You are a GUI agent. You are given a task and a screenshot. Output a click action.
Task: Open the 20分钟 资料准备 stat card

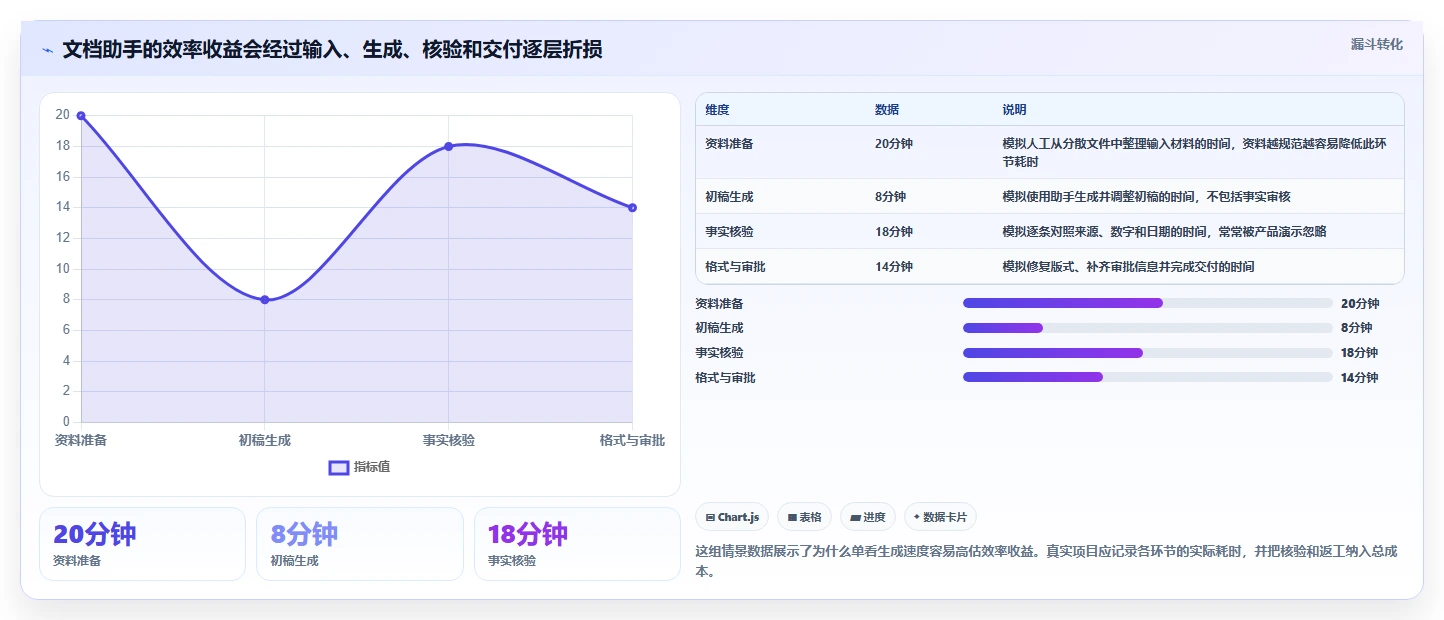(x=142, y=544)
